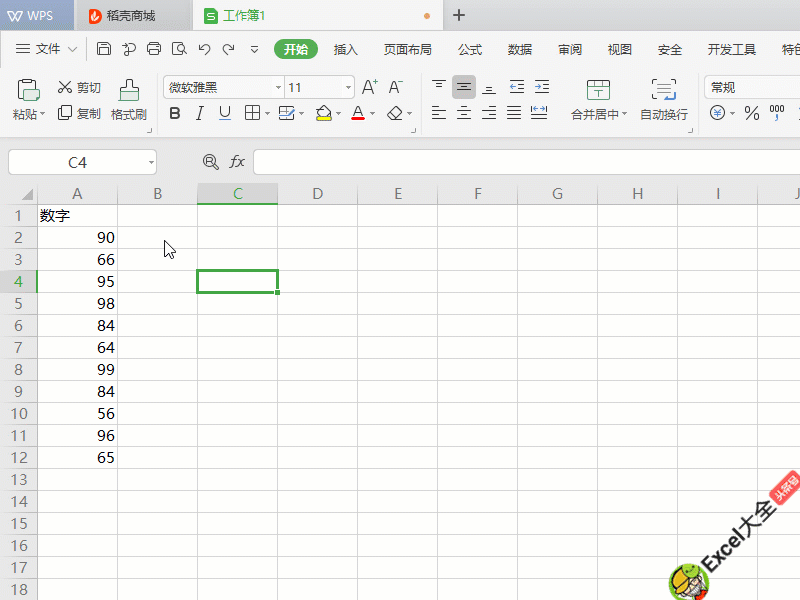This screenshot has width=800, height=600.
Task: Select column C header
Action: (x=238, y=194)
